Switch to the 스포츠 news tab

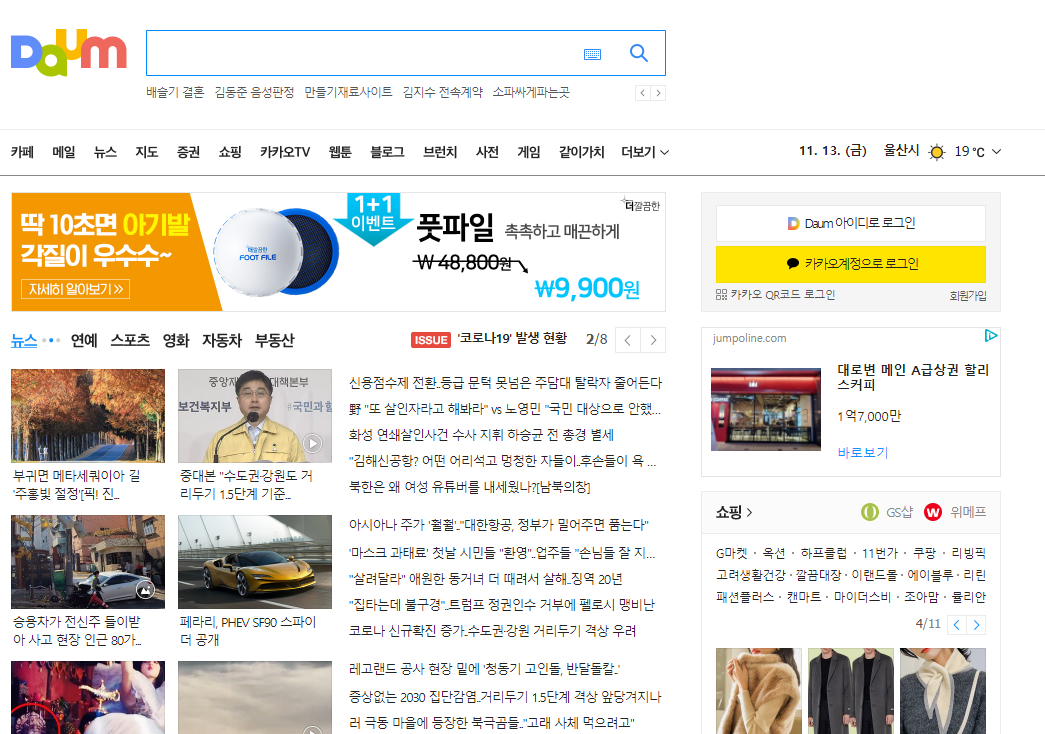130,340
